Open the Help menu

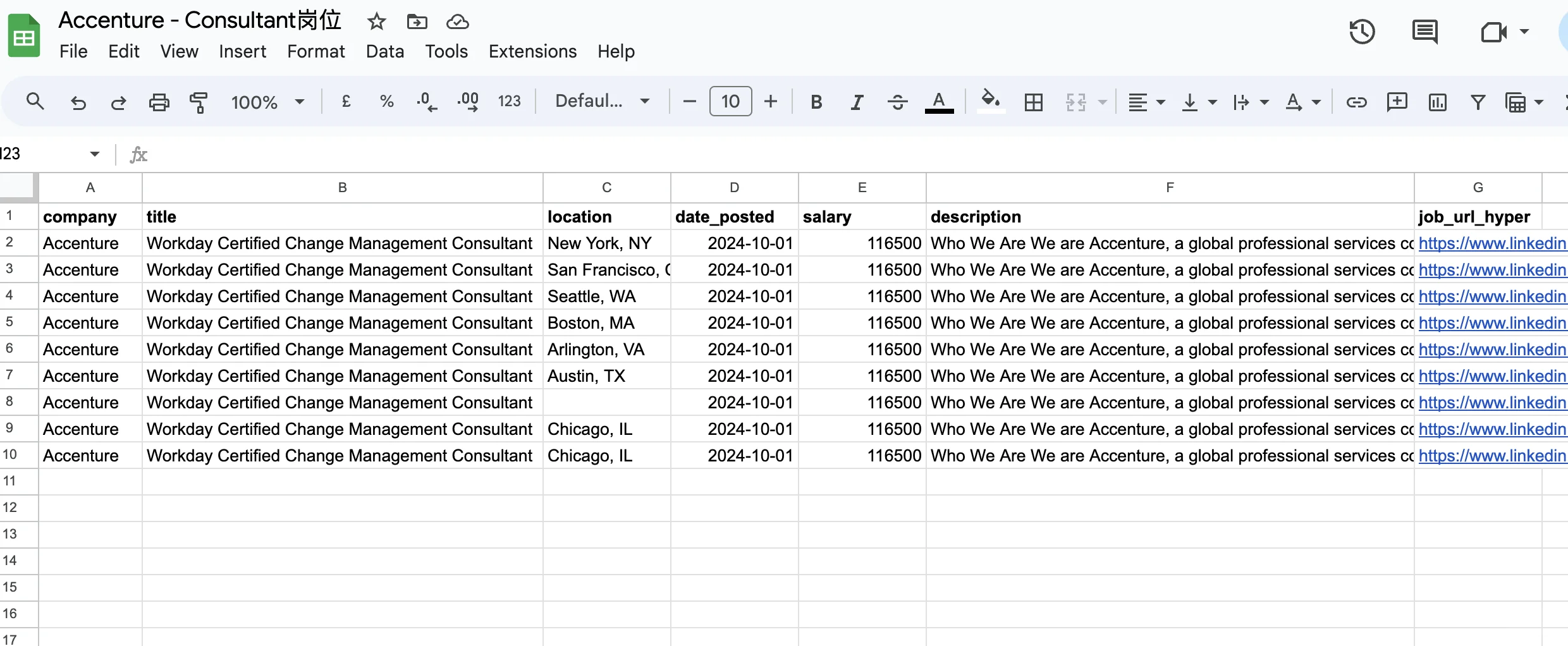616,51
